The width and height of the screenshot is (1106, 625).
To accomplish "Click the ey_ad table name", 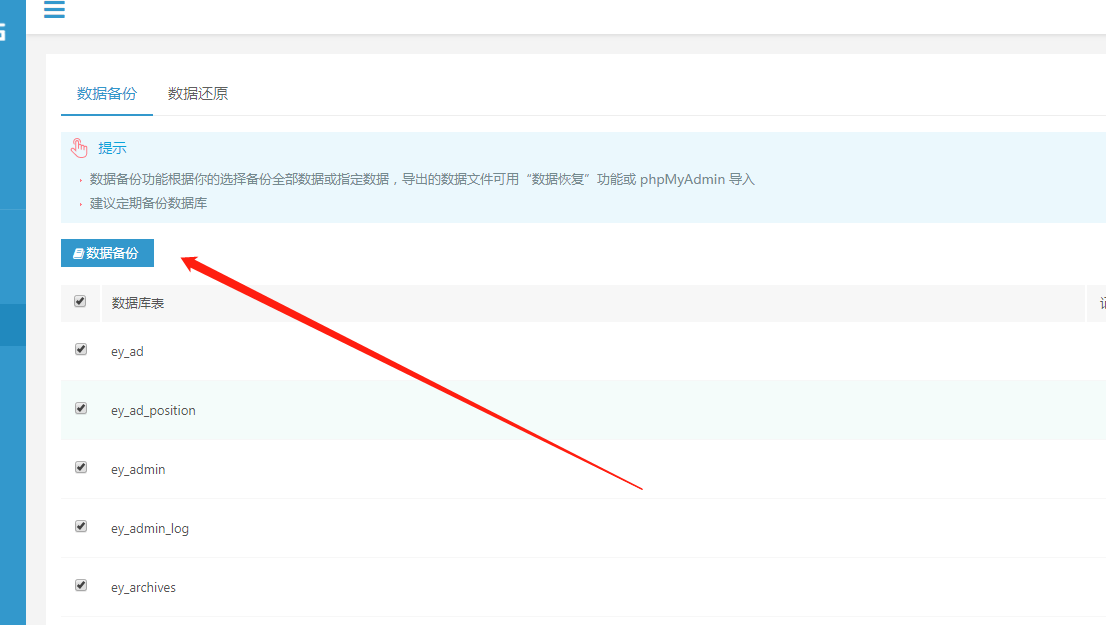I will (x=127, y=352).
